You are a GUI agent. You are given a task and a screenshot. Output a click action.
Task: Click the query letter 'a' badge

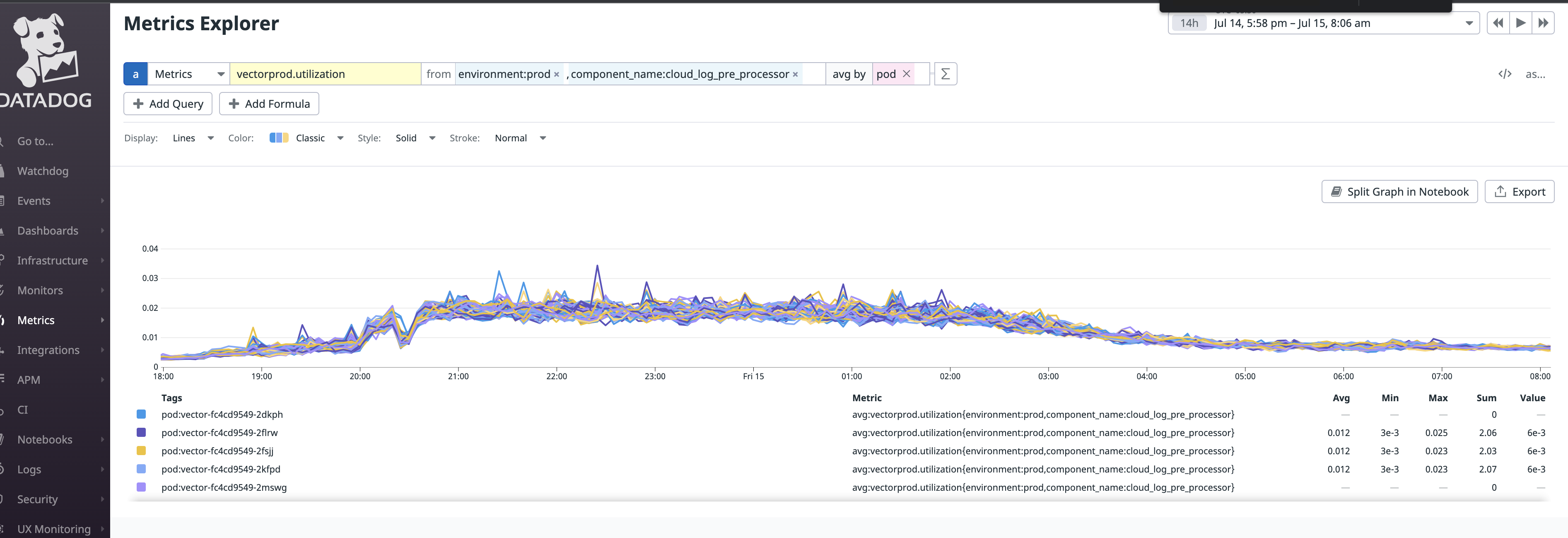pyautogui.click(x=135, y=74)
